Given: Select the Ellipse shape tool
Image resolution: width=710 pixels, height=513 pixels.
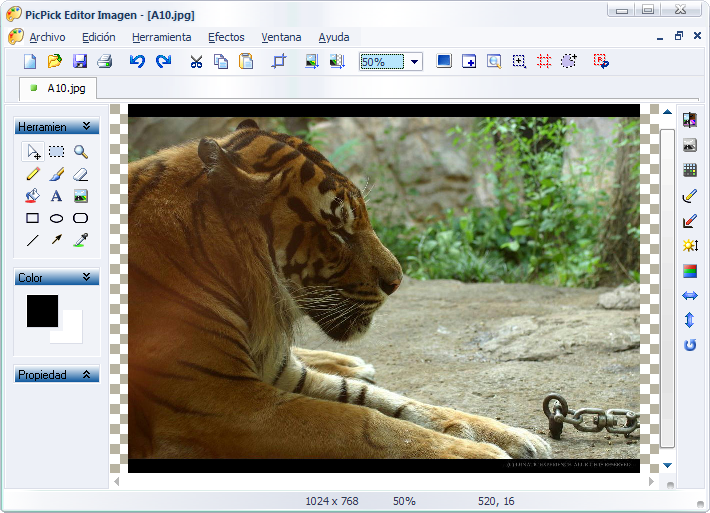Looking at the screenshot, I should click(x=57, y=218).
